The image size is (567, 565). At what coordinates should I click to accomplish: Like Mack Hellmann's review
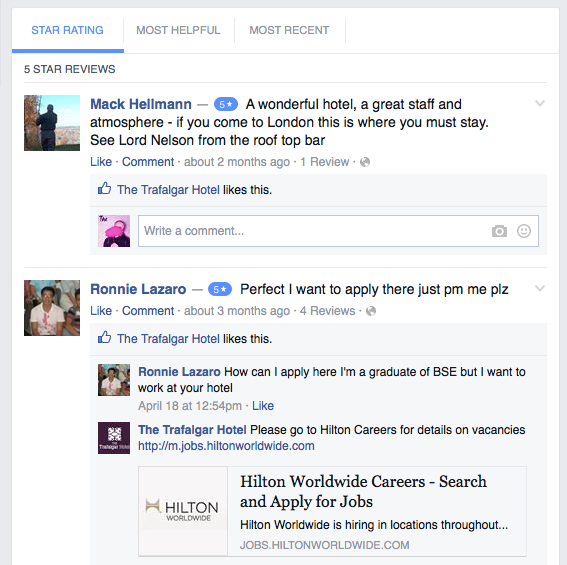[101, 162]
